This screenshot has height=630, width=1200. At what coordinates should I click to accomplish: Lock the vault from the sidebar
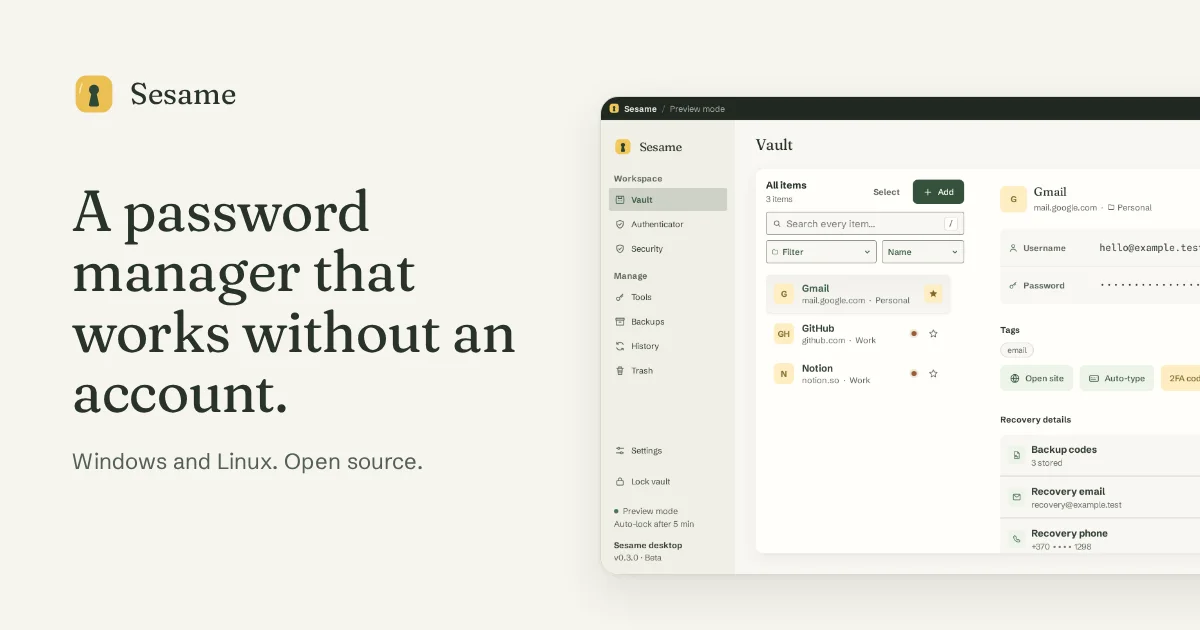point(668,482)
